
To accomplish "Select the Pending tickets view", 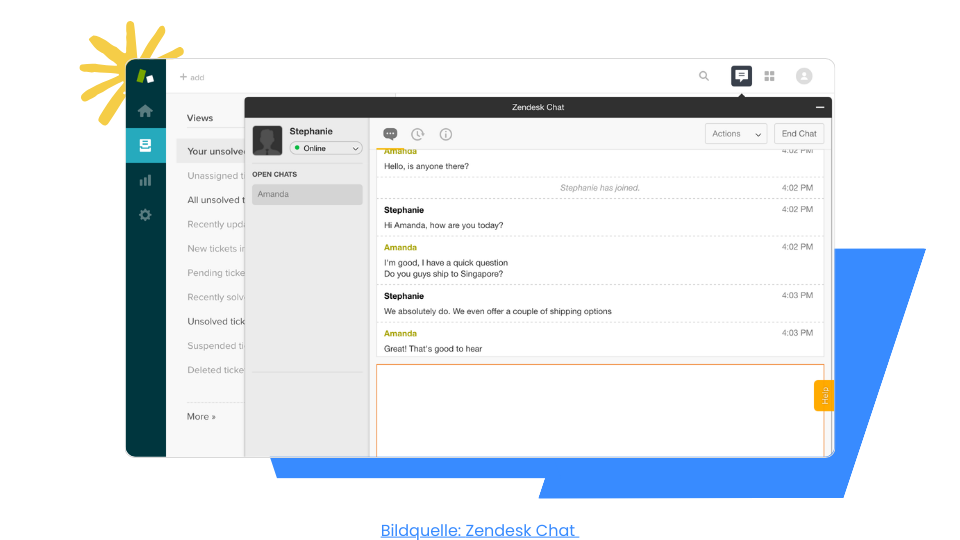I will 216,272.
